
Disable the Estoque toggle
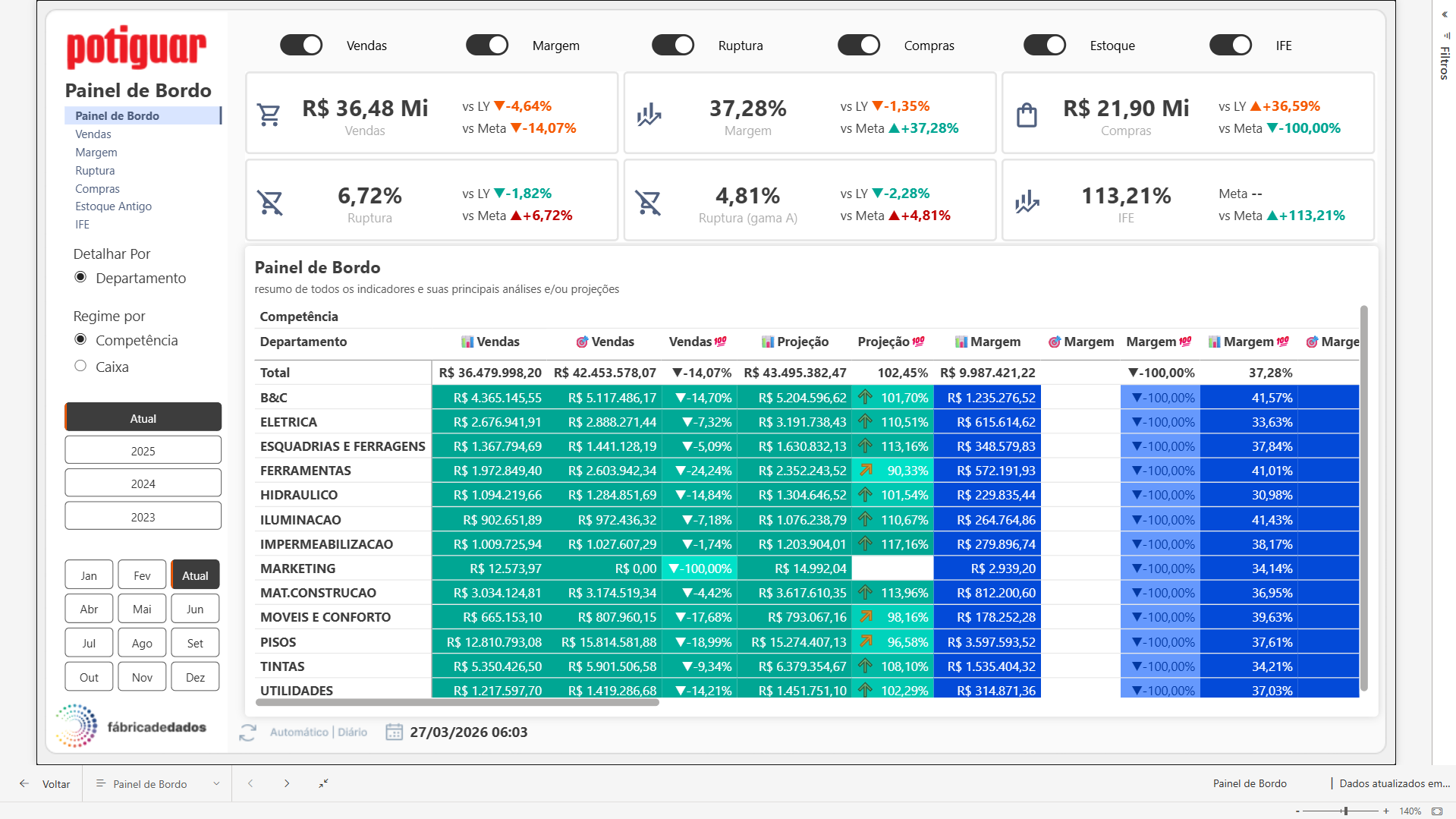click(1045, 45)
